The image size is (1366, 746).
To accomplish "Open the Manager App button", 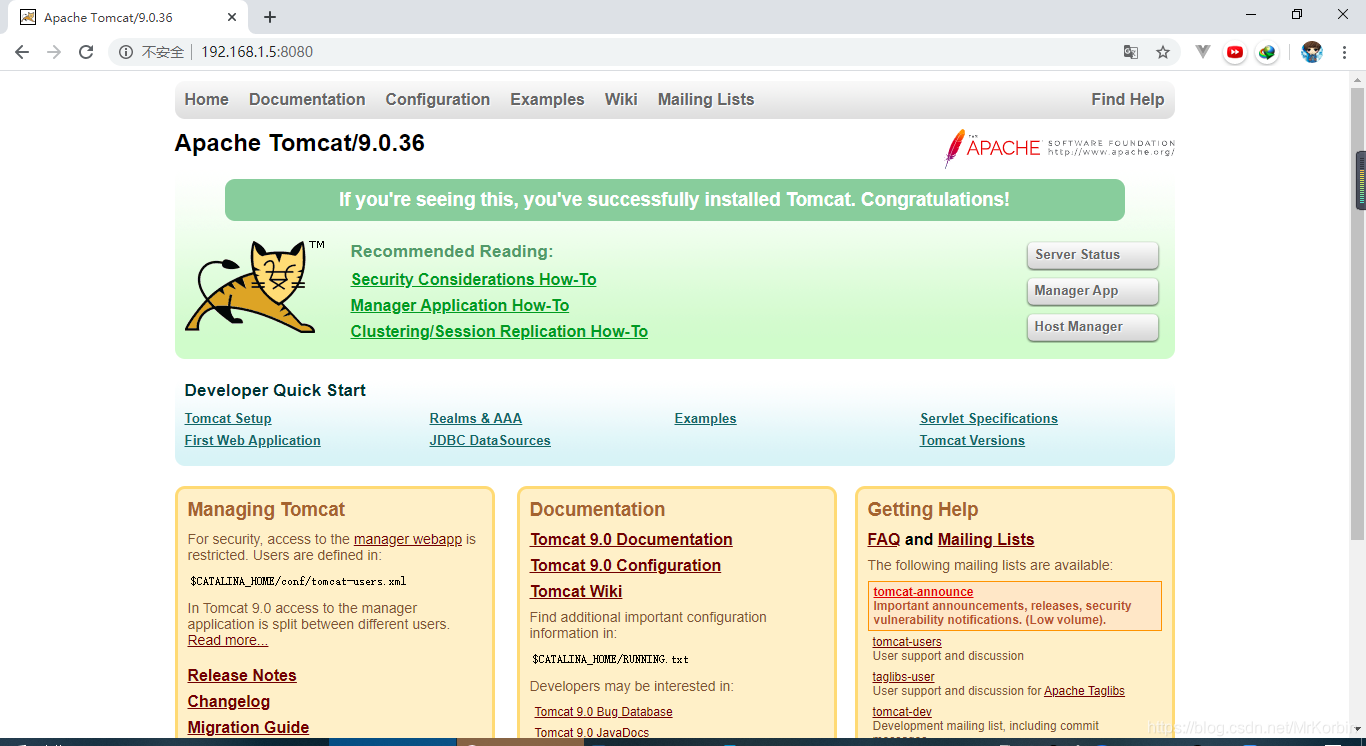I will pos(1092,291).
